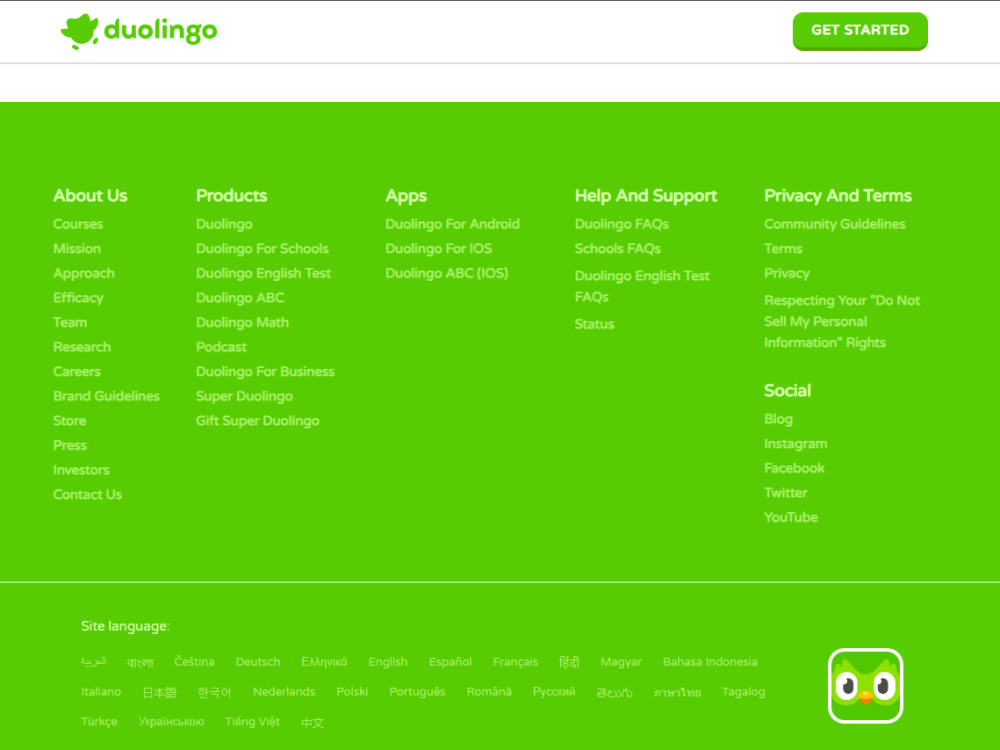Switch site language to Русский
Screen dimensions: 1000x750
(x=554, y=692)
